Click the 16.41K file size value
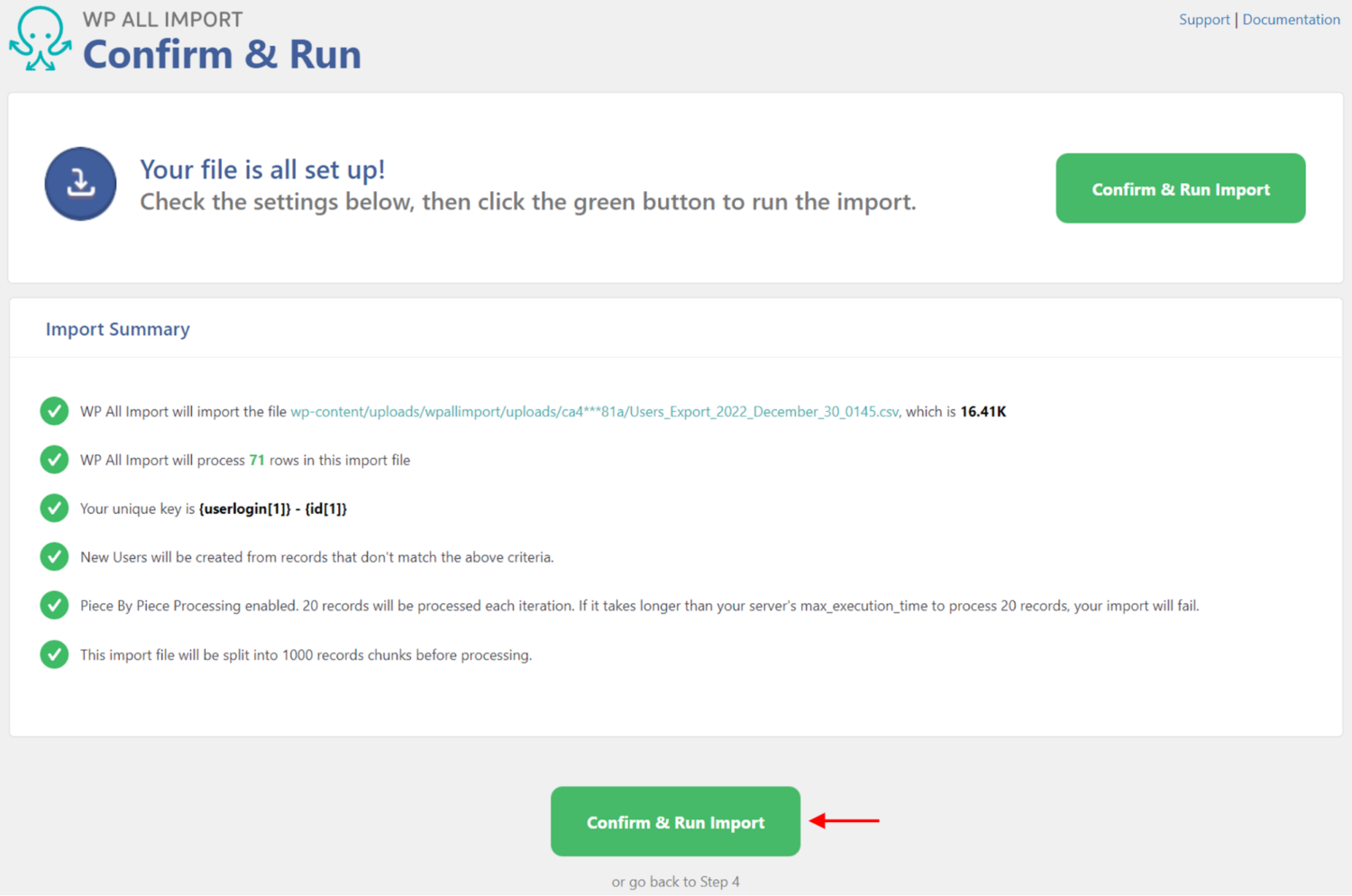 coord(983,411)
